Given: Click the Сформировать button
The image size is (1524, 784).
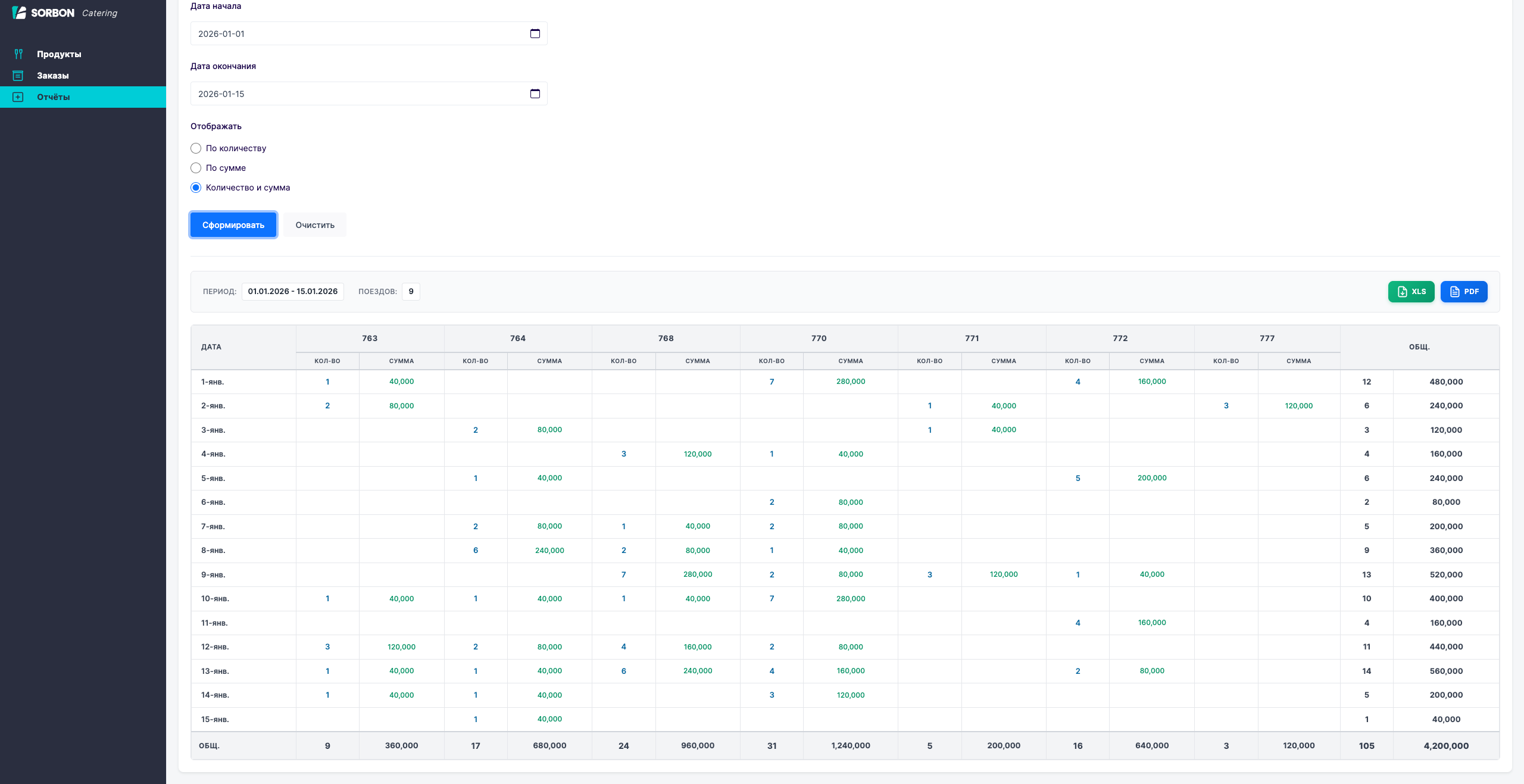Looking at the screenshot, I should pyautogui.click(x=233, y=224).
